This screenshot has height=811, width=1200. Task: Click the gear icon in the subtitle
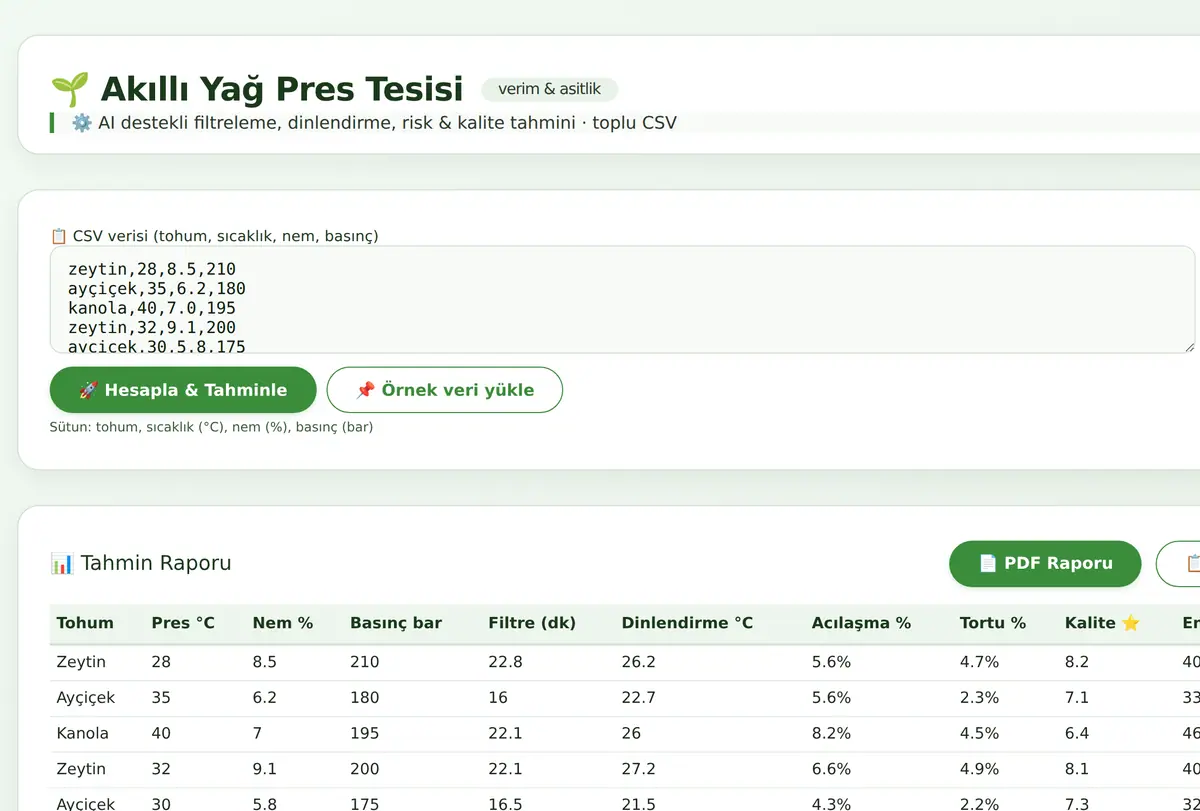coord(82,123)
